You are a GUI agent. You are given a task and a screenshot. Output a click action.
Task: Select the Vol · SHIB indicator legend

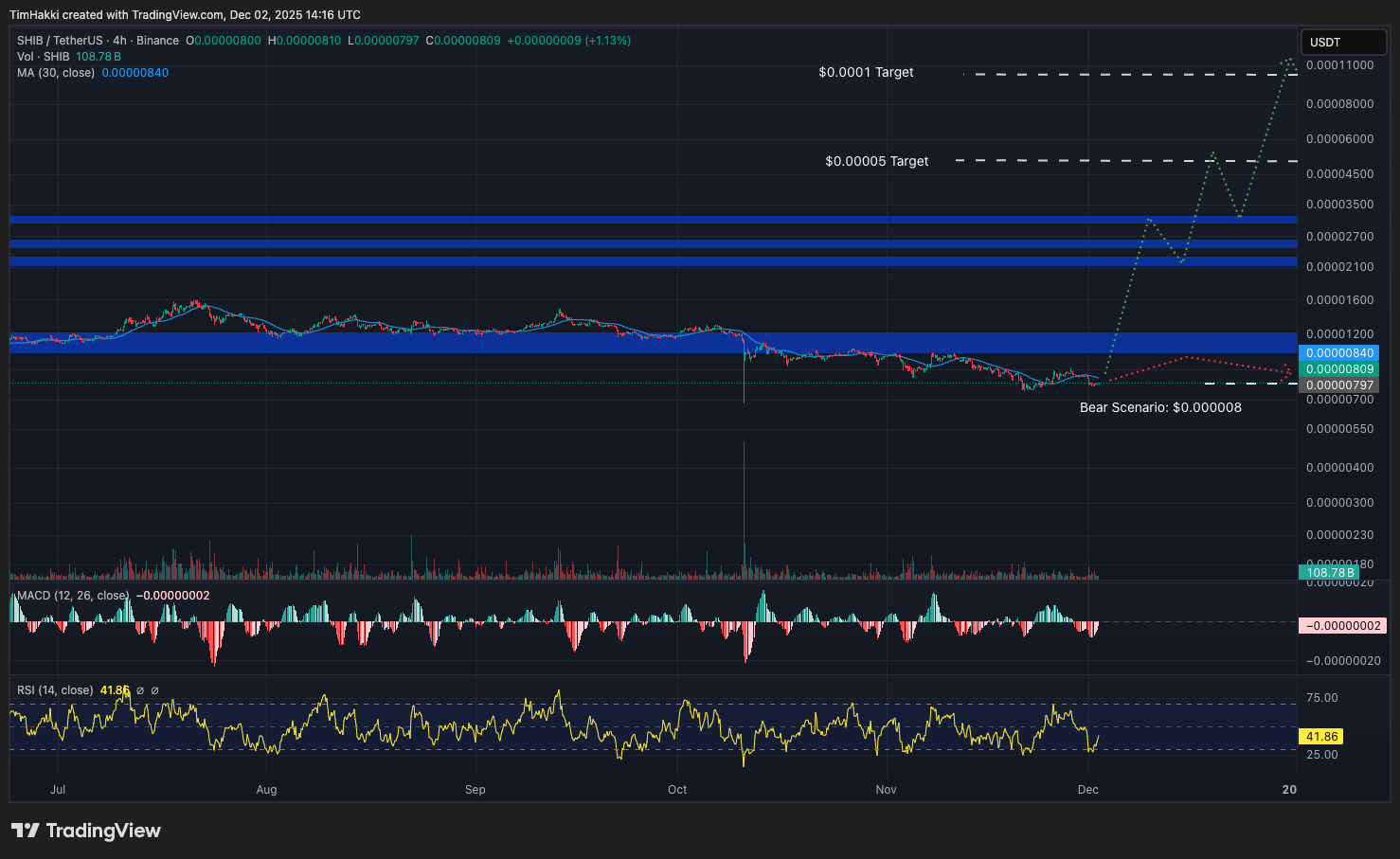click(44, 57)
